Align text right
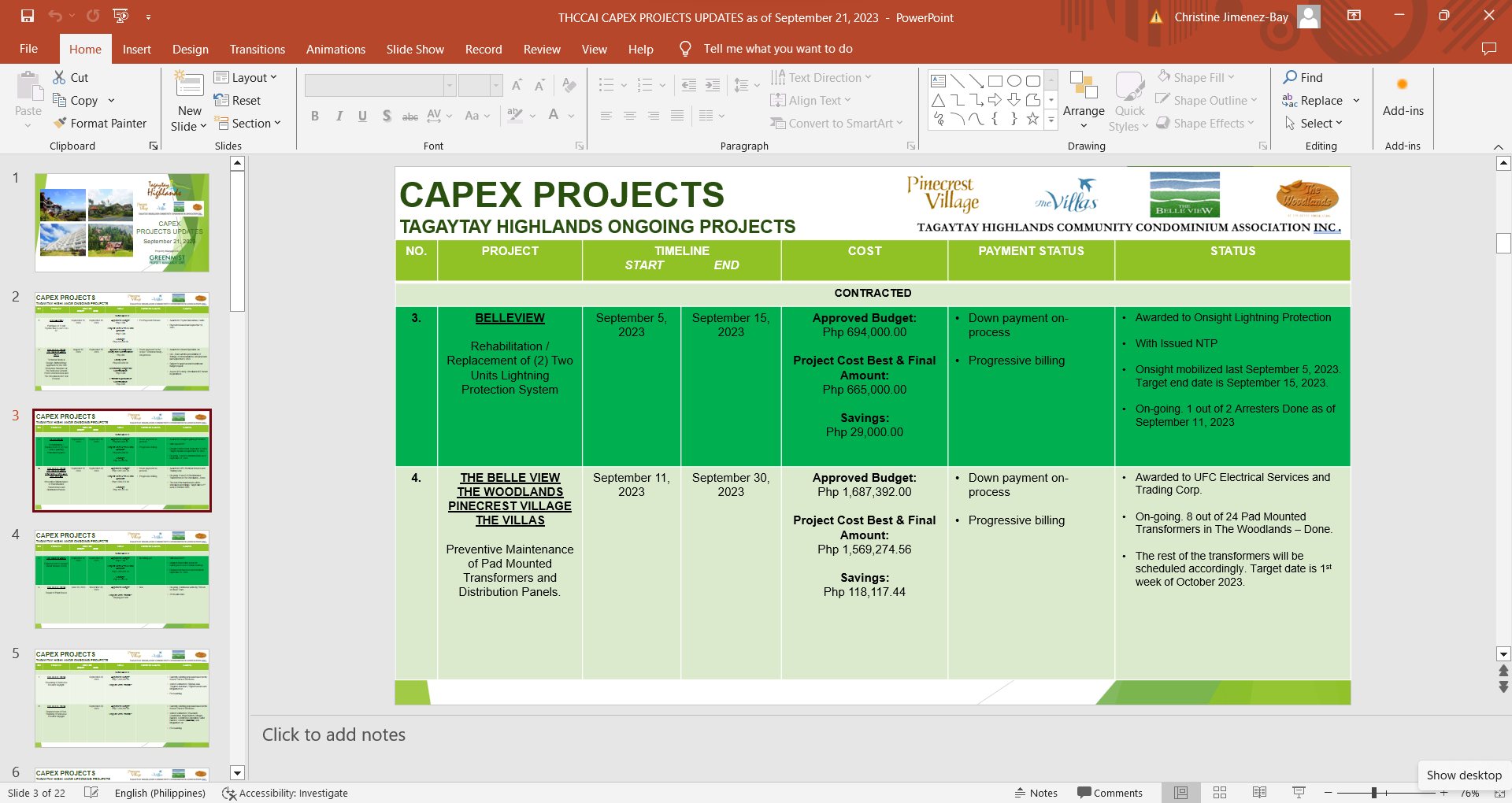Viewport: 1512px width, 803px height. click(x=654, y=116)
